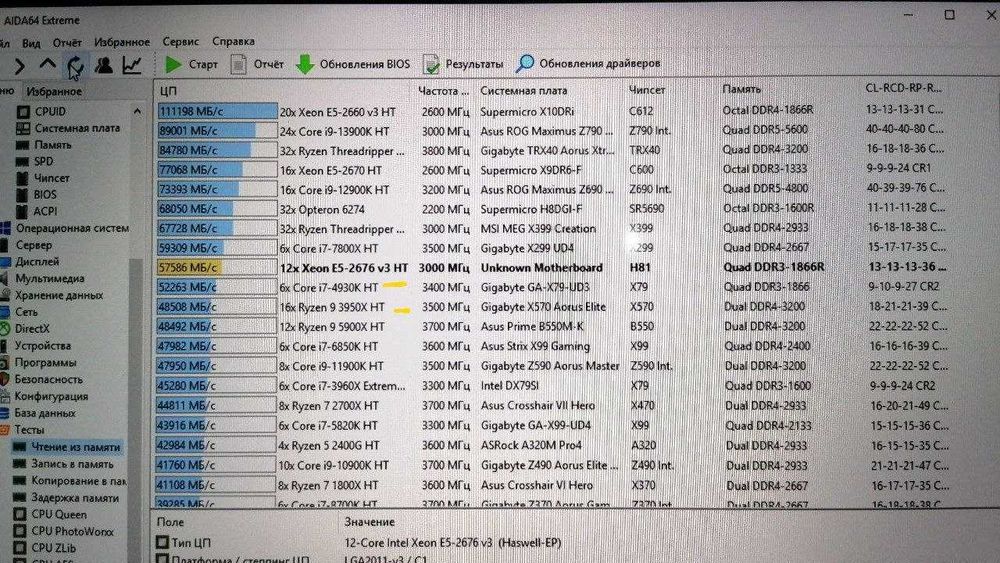
Task: Select Дисплей tree item
Action: (30, 261)
